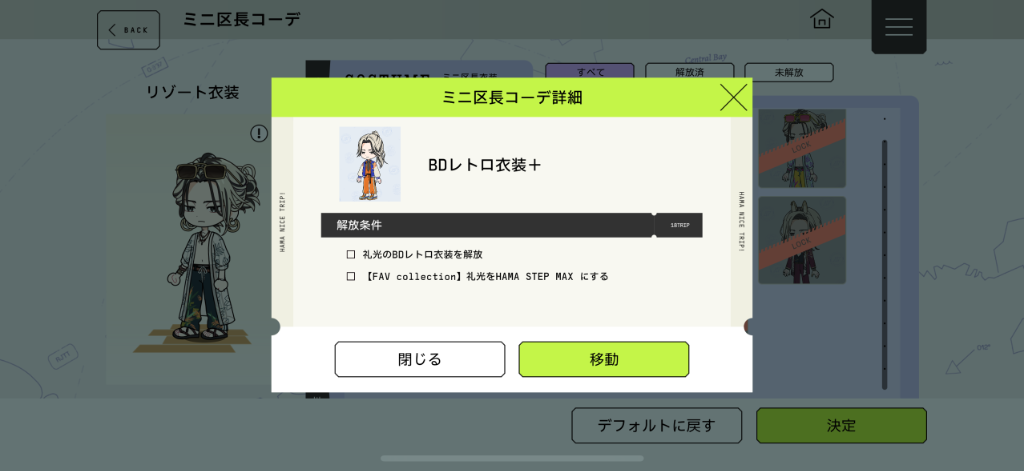Tap the info exclamation icon near character

tap(259, 134)
